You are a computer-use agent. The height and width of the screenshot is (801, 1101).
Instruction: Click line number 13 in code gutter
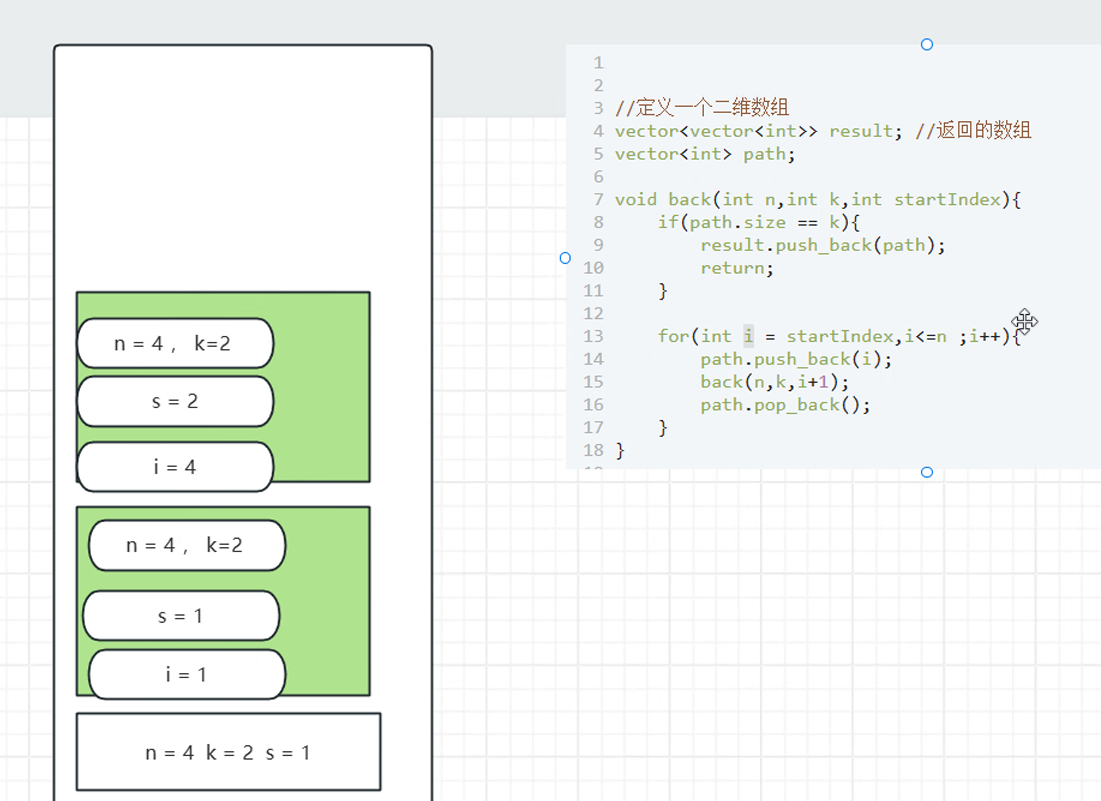click(x=593, y=336)
